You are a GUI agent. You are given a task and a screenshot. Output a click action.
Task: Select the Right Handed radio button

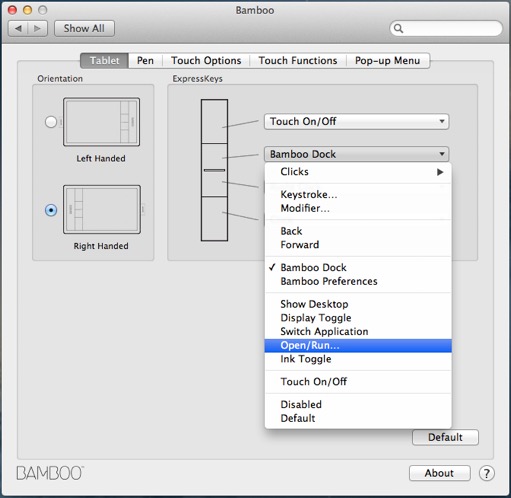click(x=51, y=210)
